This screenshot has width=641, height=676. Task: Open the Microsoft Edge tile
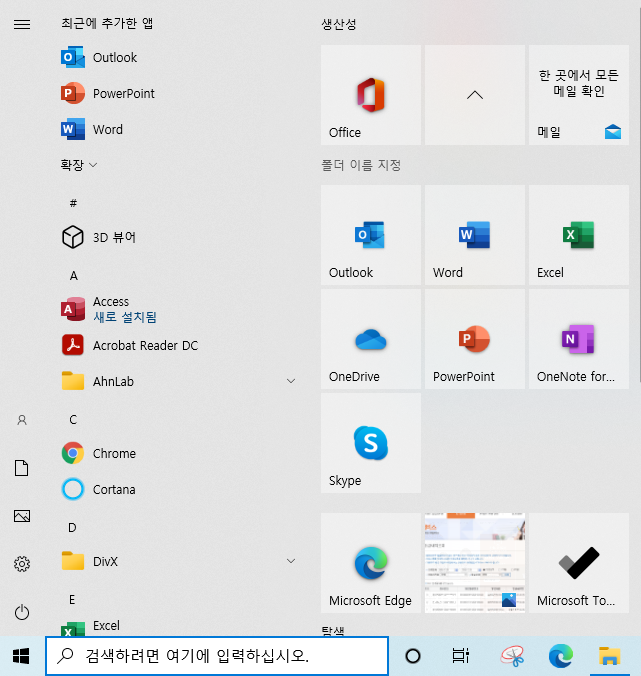[371, 563]
